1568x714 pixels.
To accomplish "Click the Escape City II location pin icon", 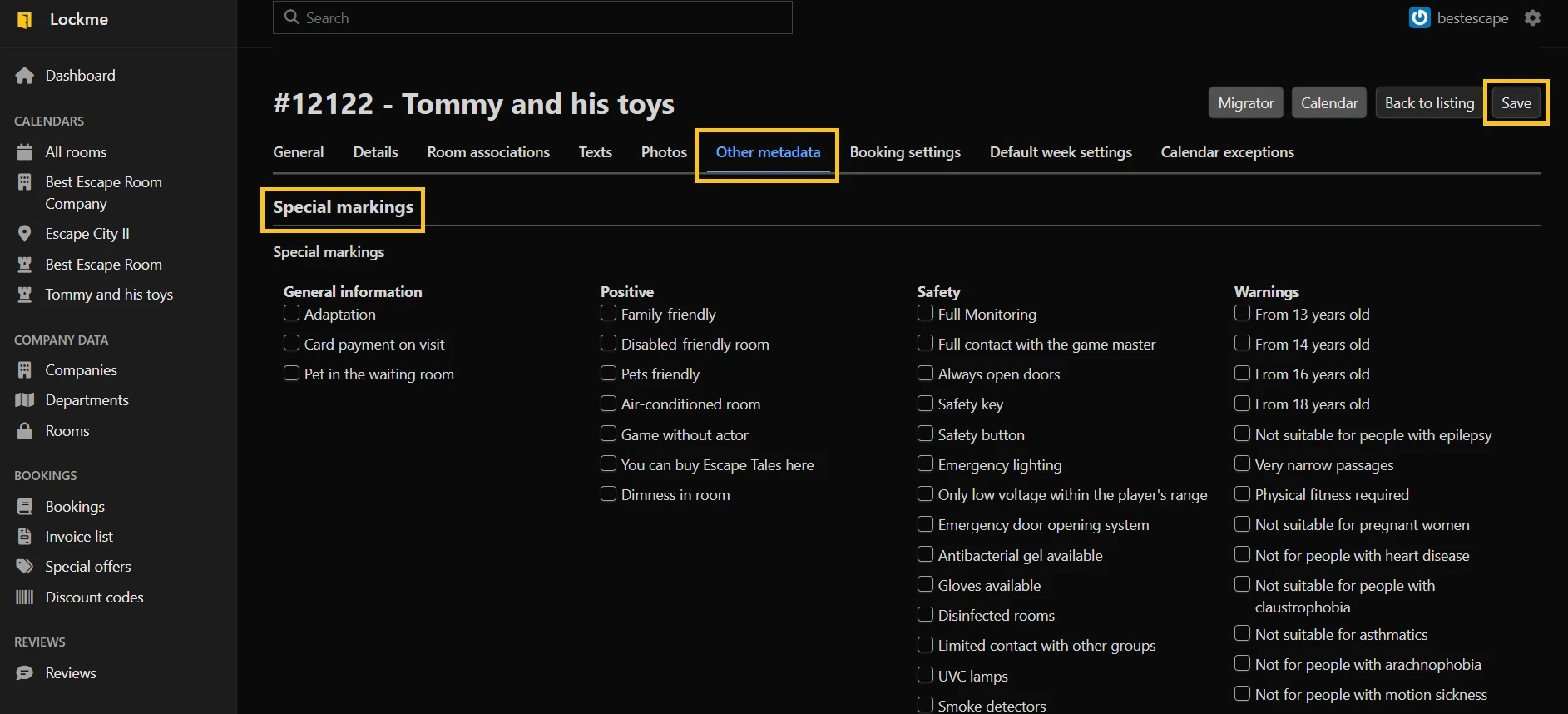I will (25, 234).
